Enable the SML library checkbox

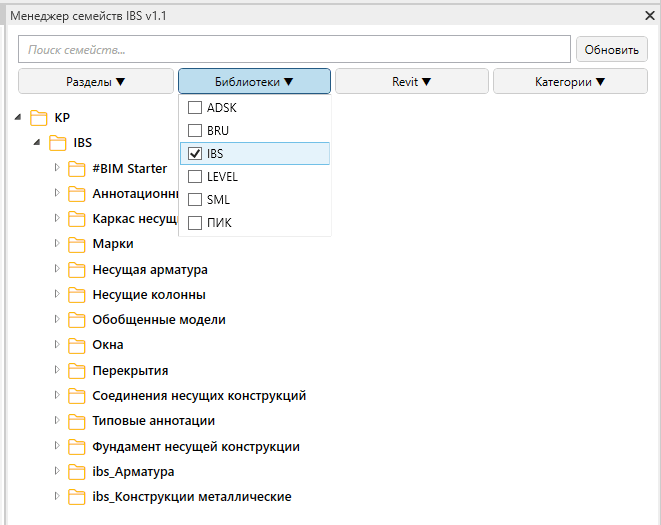(x=195, y=199)
